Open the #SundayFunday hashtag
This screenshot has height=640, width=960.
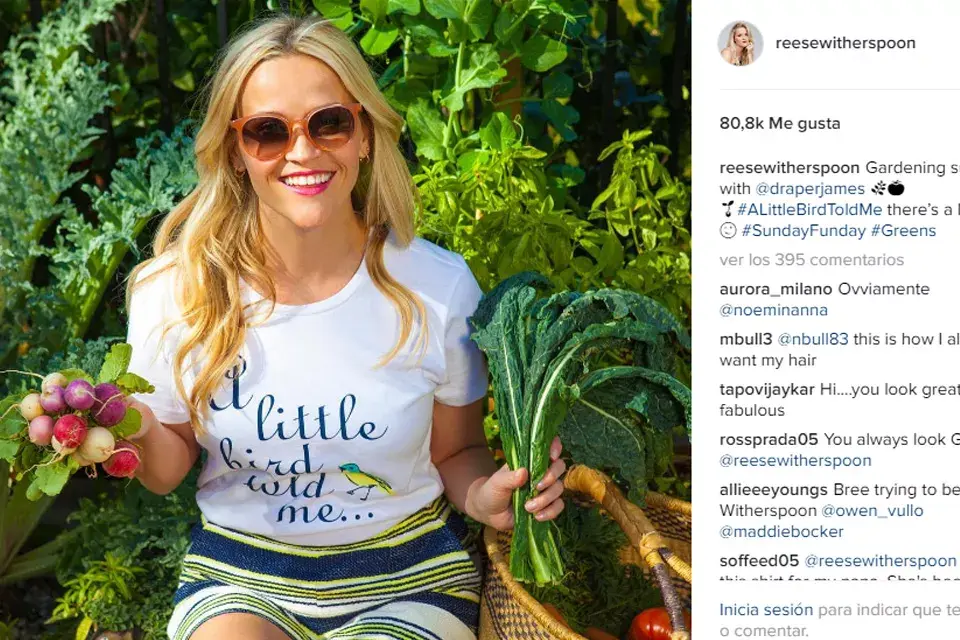click(803, 231)
